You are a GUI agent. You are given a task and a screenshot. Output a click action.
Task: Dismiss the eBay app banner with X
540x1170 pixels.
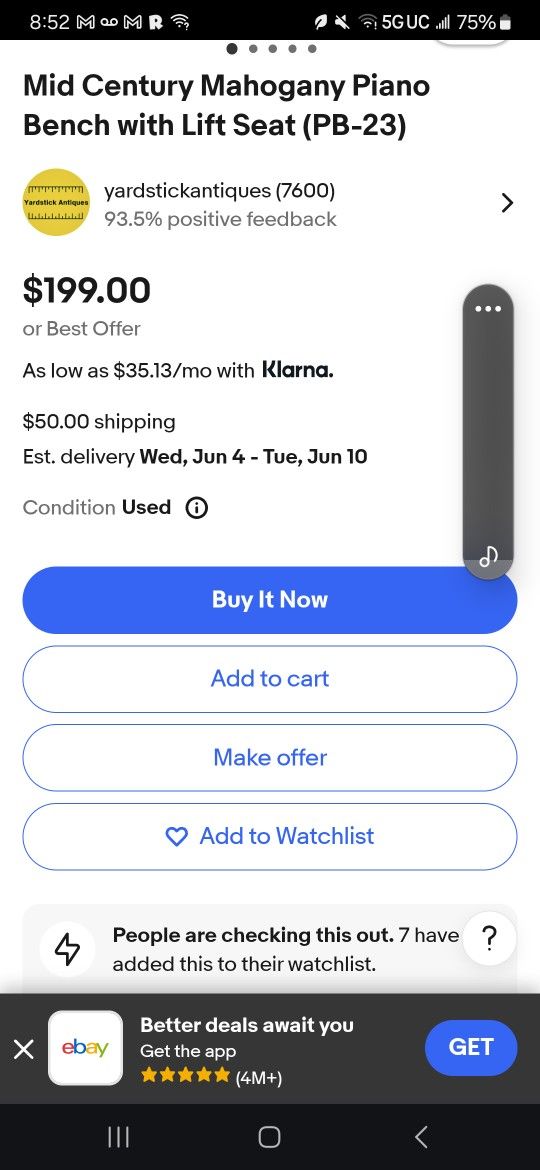click(24, 1049)
